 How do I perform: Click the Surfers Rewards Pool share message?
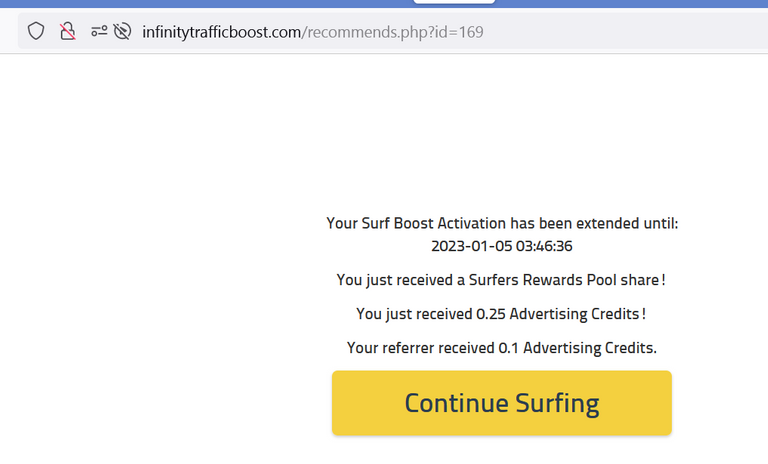(501, 280)
